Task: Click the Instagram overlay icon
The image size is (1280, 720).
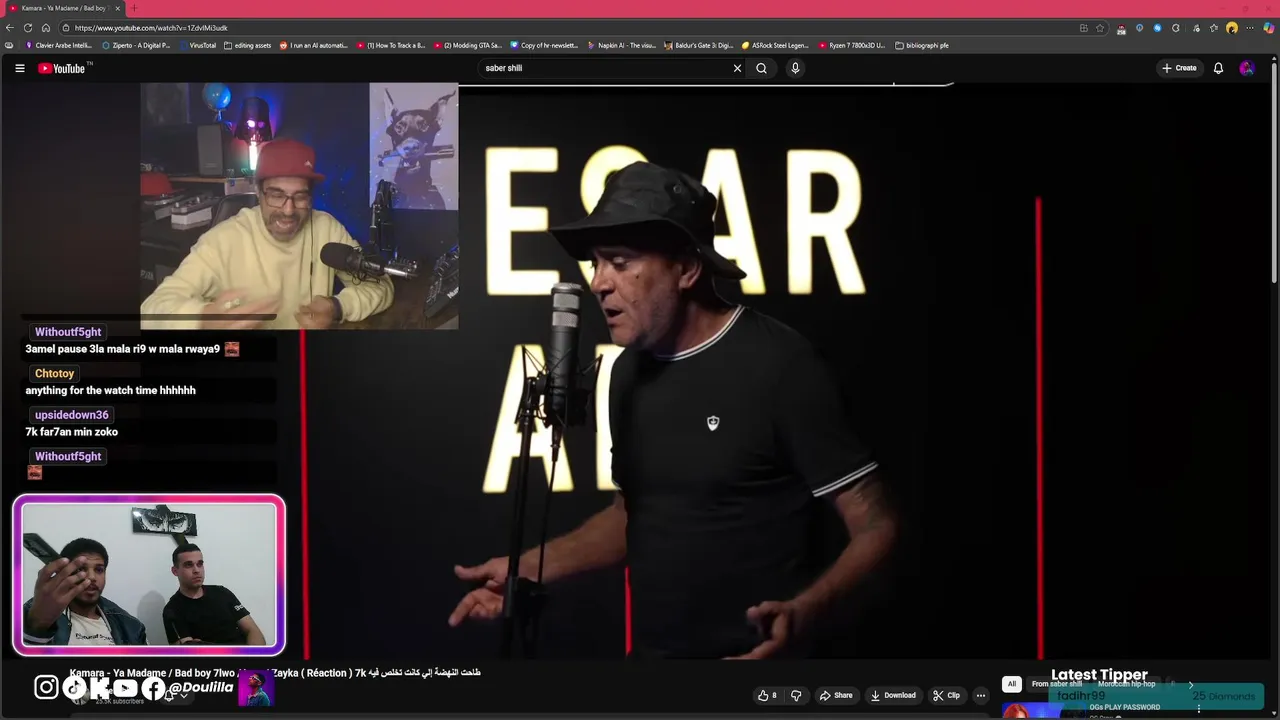Action: point(46,687)
